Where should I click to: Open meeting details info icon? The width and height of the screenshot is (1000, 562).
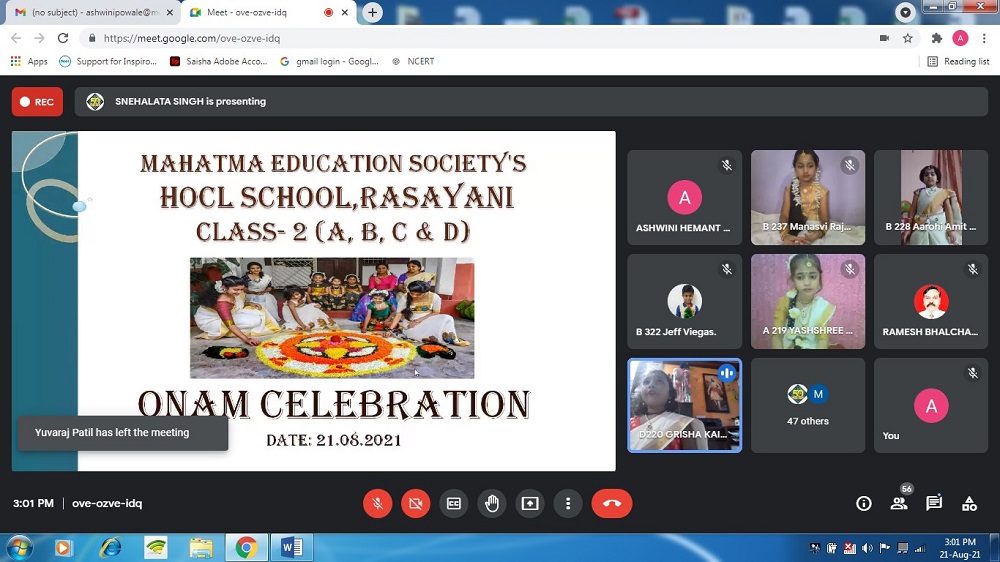pos(864,504)
